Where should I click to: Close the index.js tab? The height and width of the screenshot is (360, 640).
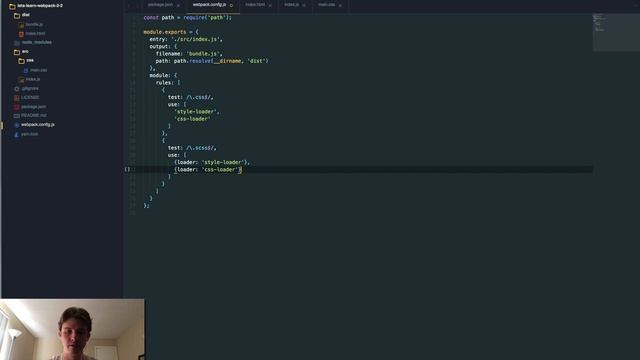click(304, 5)
